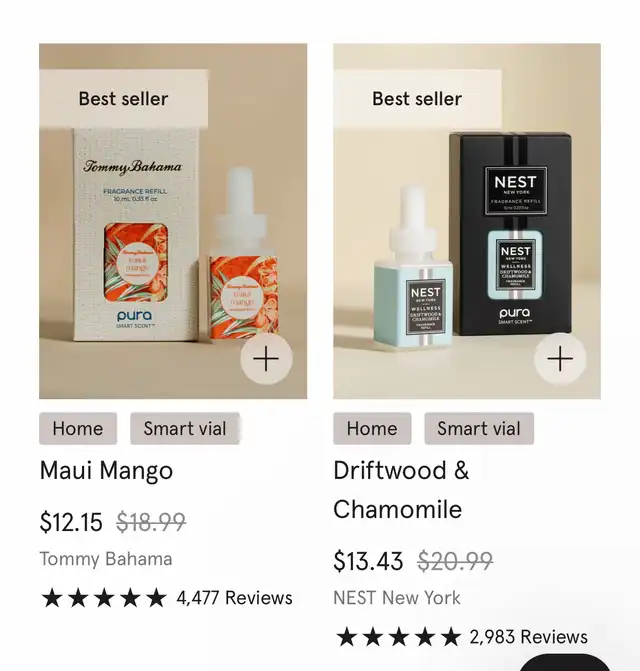
Task: Select Smart vial tag under Maui Mango
Action: pyautogui.click(x=185, y=428)
